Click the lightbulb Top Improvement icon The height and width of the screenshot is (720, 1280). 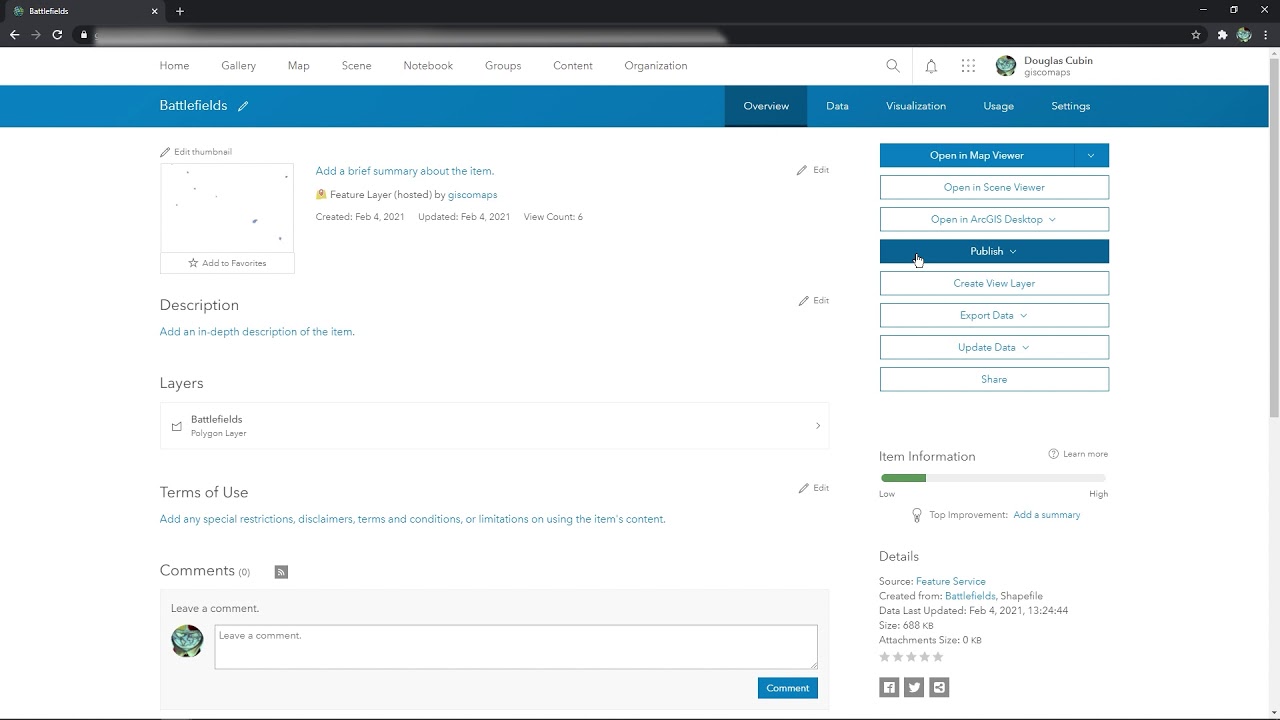(x=917, y=515)
